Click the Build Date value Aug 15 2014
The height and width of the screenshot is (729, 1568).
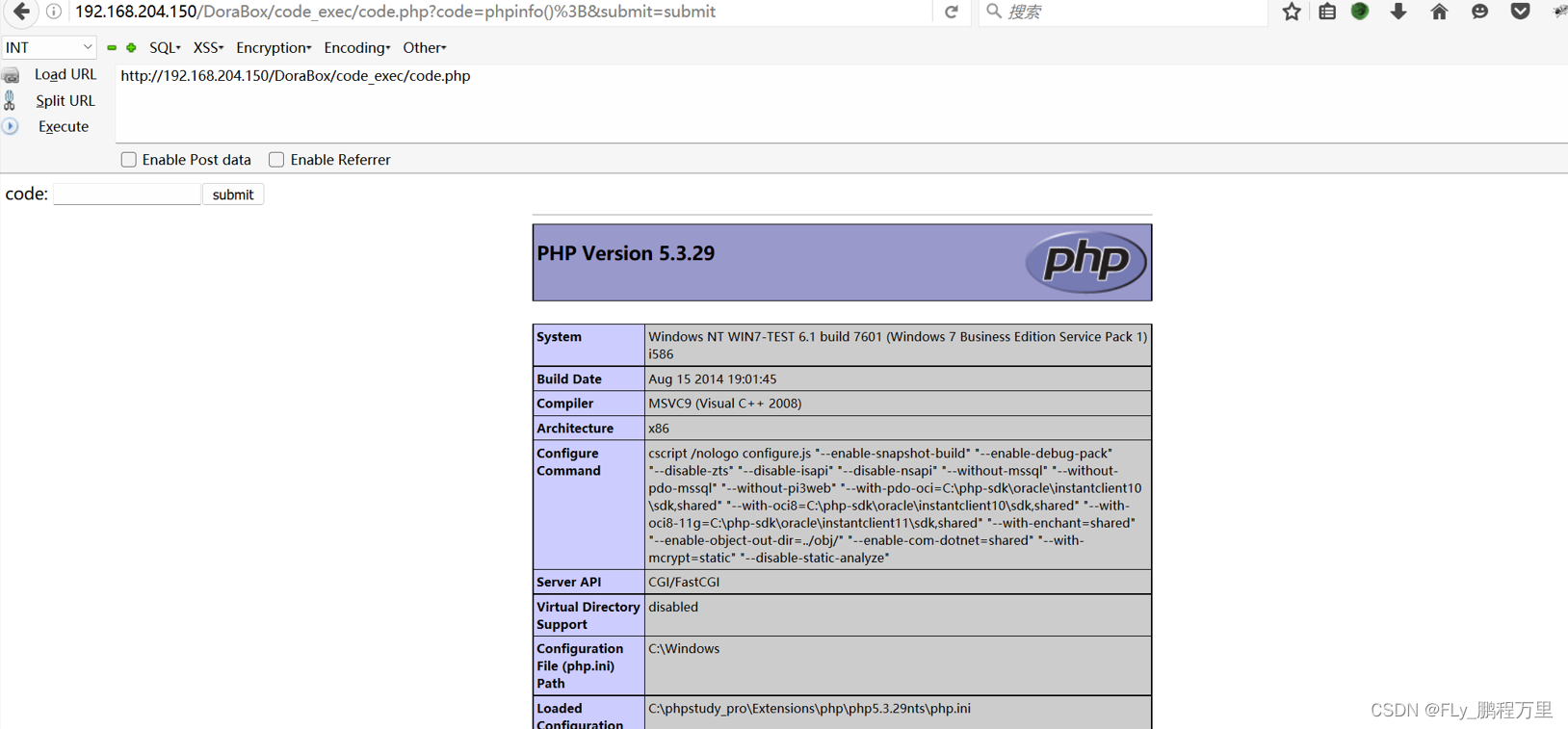point(713,379)
